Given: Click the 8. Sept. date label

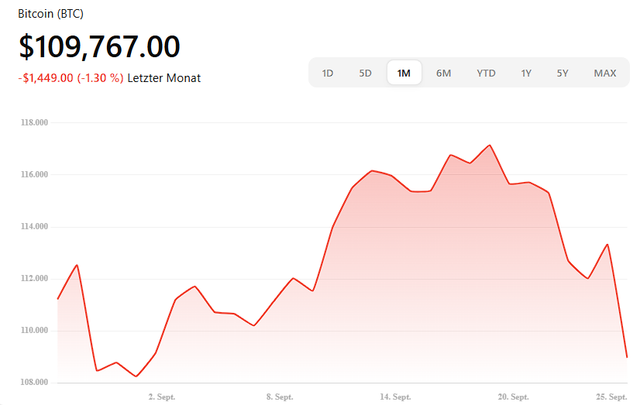Looking at the screenshot, I should pos(279,397).
